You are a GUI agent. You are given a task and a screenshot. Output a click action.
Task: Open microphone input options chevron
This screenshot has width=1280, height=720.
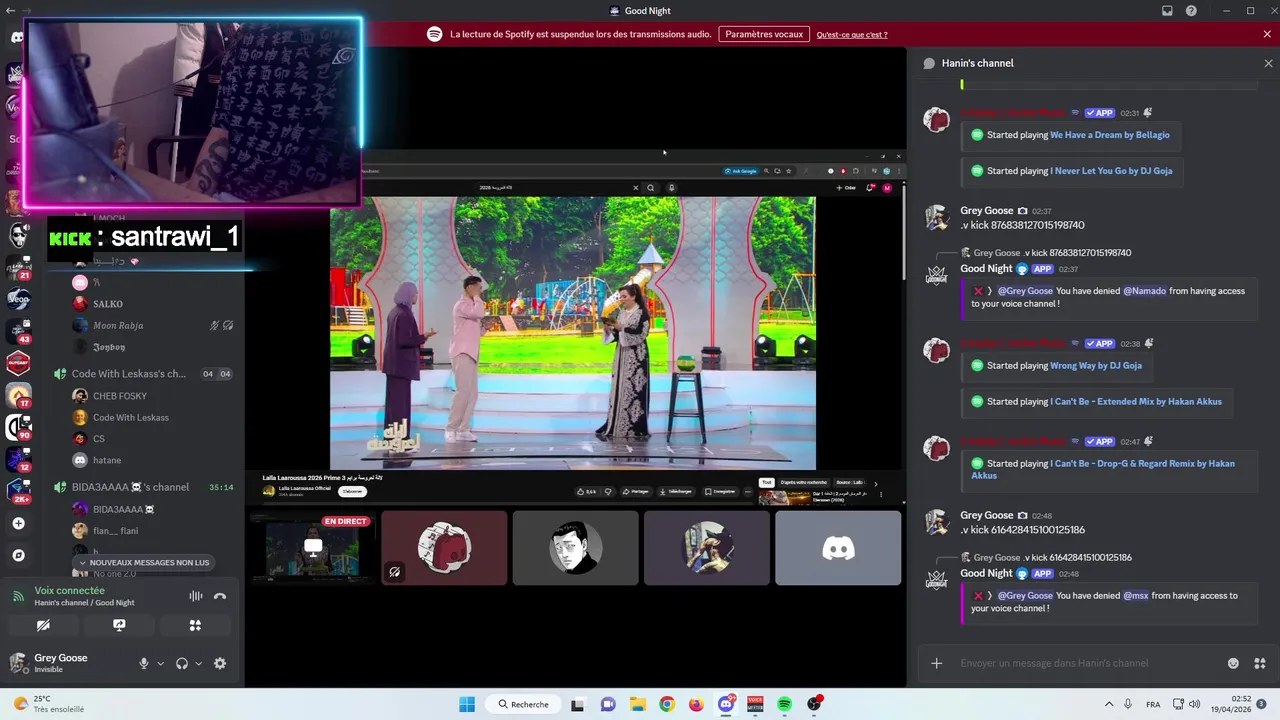160,663
